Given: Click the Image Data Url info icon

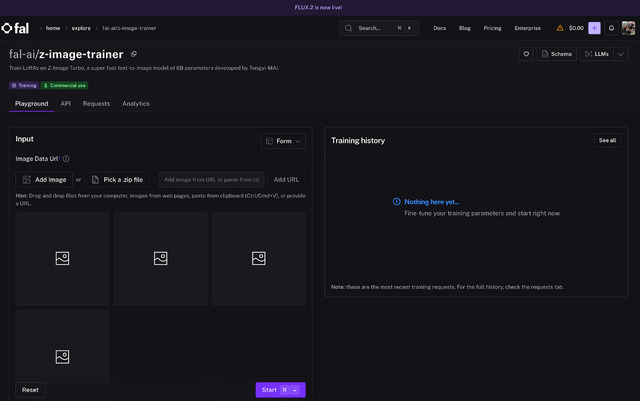Looking at the screenshot, I should tap(66, 158).
